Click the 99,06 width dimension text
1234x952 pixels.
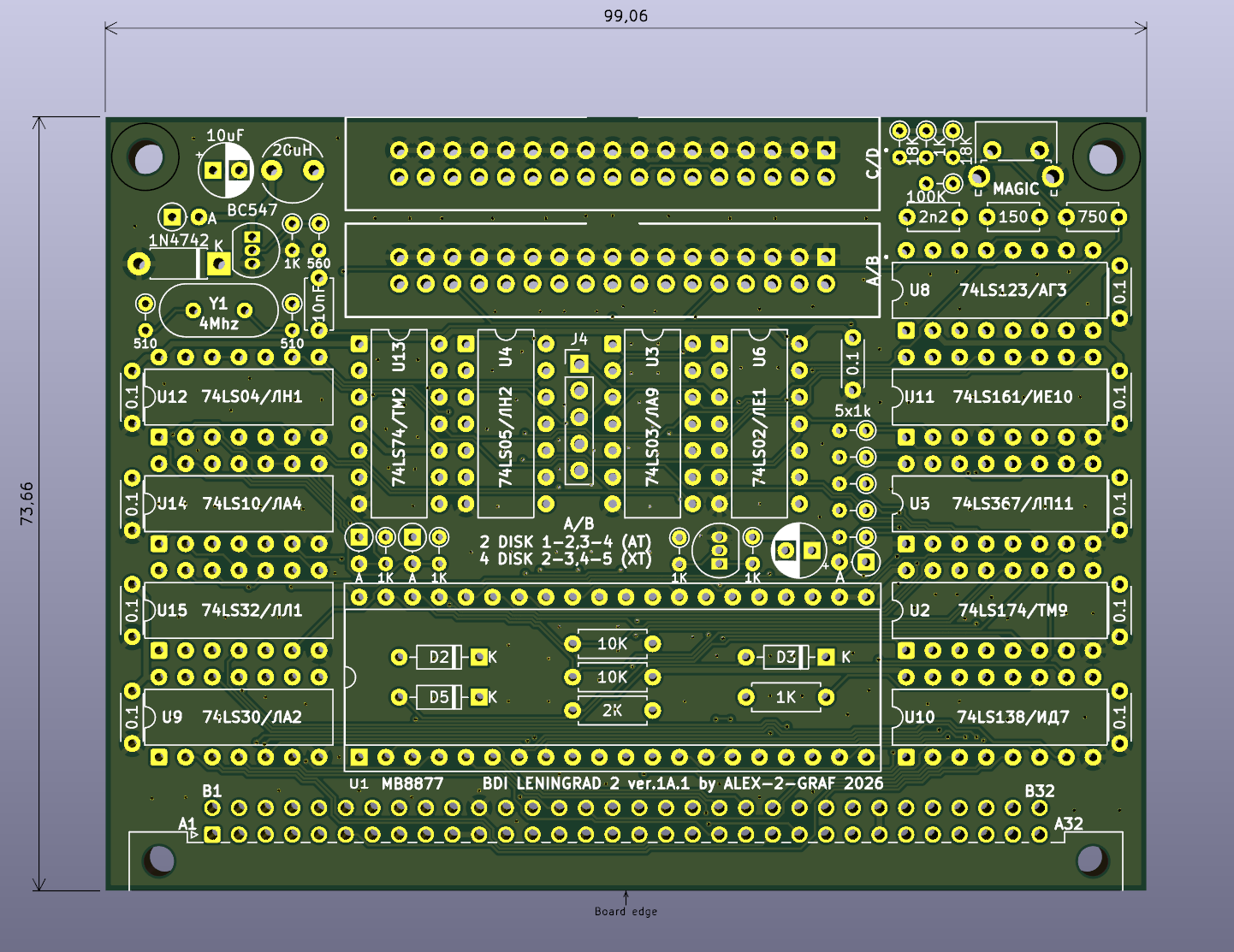[x=626, y=16]
